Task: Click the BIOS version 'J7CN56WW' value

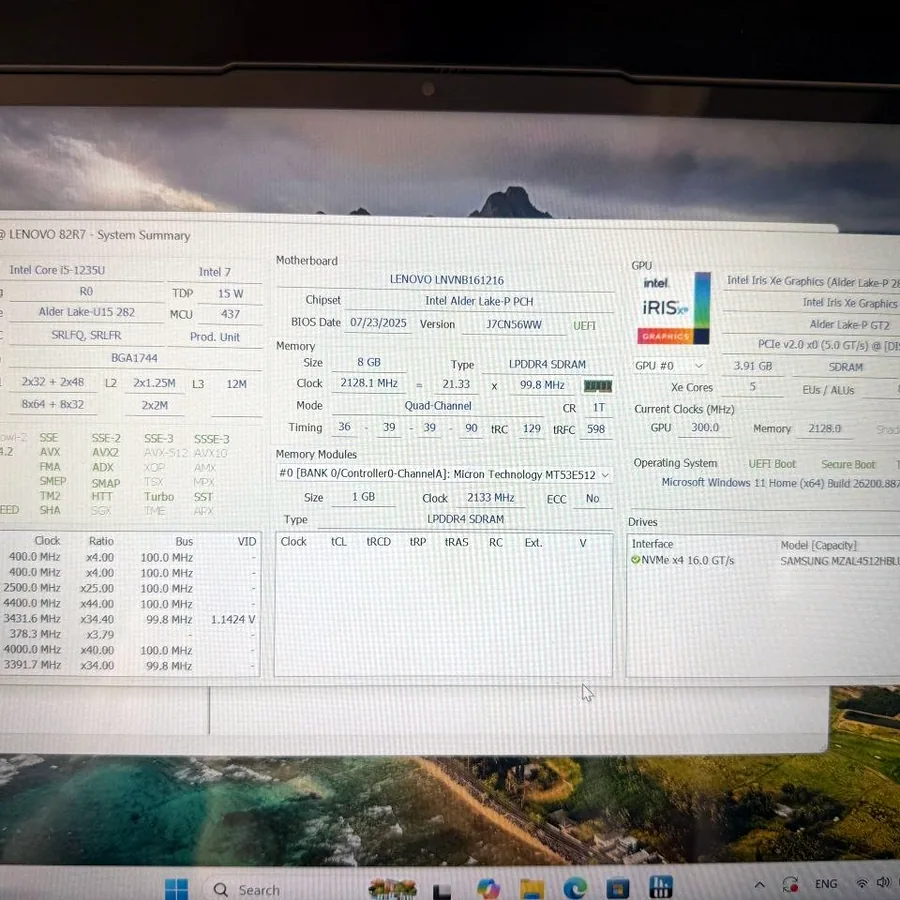Action: point(514,324)
